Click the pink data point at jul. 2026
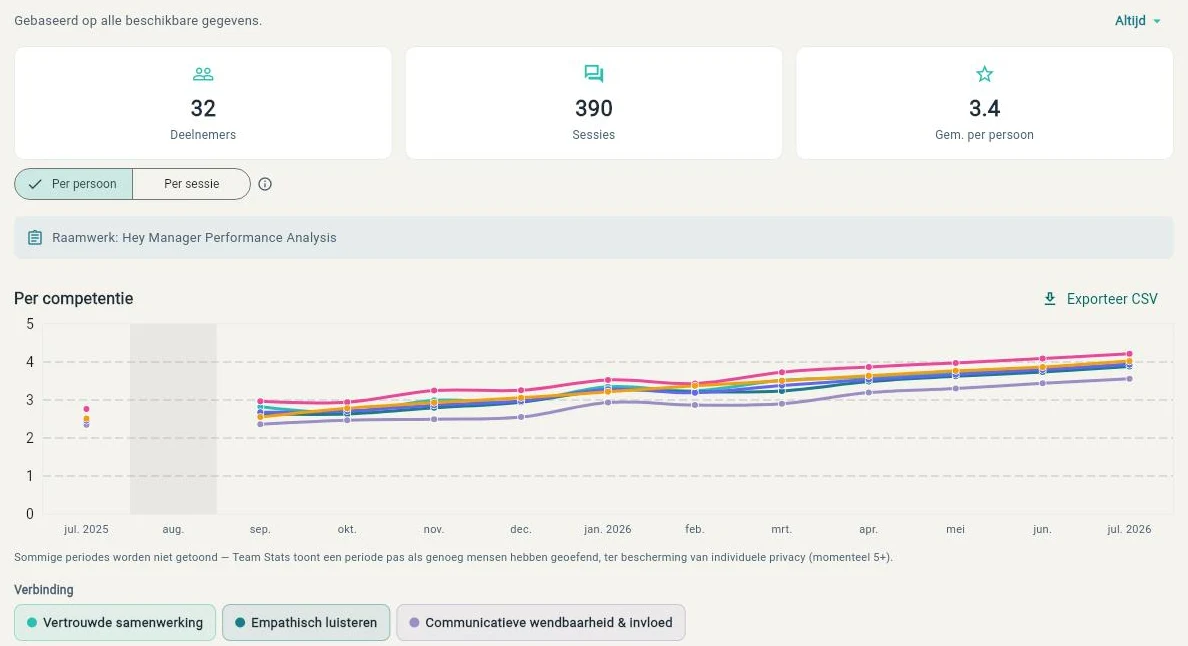 click(1129, 354)
